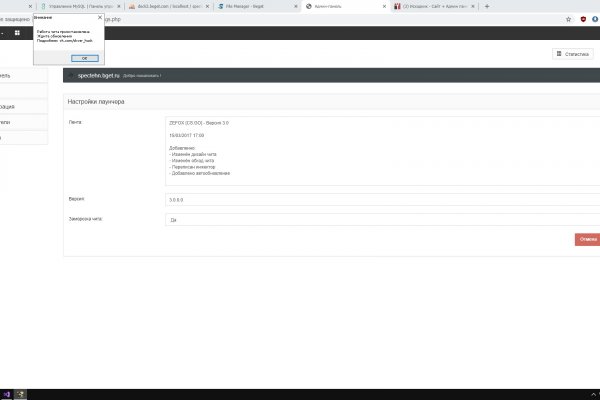Click into the Лента text area
600x400 pixels.
pos(380,150)
